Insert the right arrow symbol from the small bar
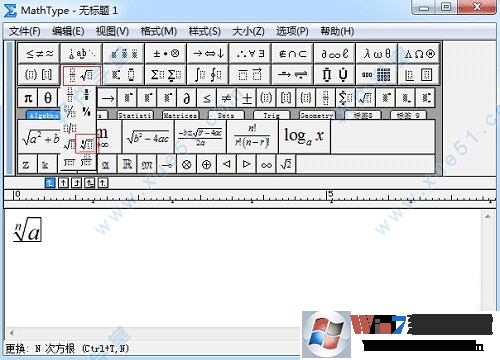The height and width of the screenshot is (360, 500). coord(108,98)
